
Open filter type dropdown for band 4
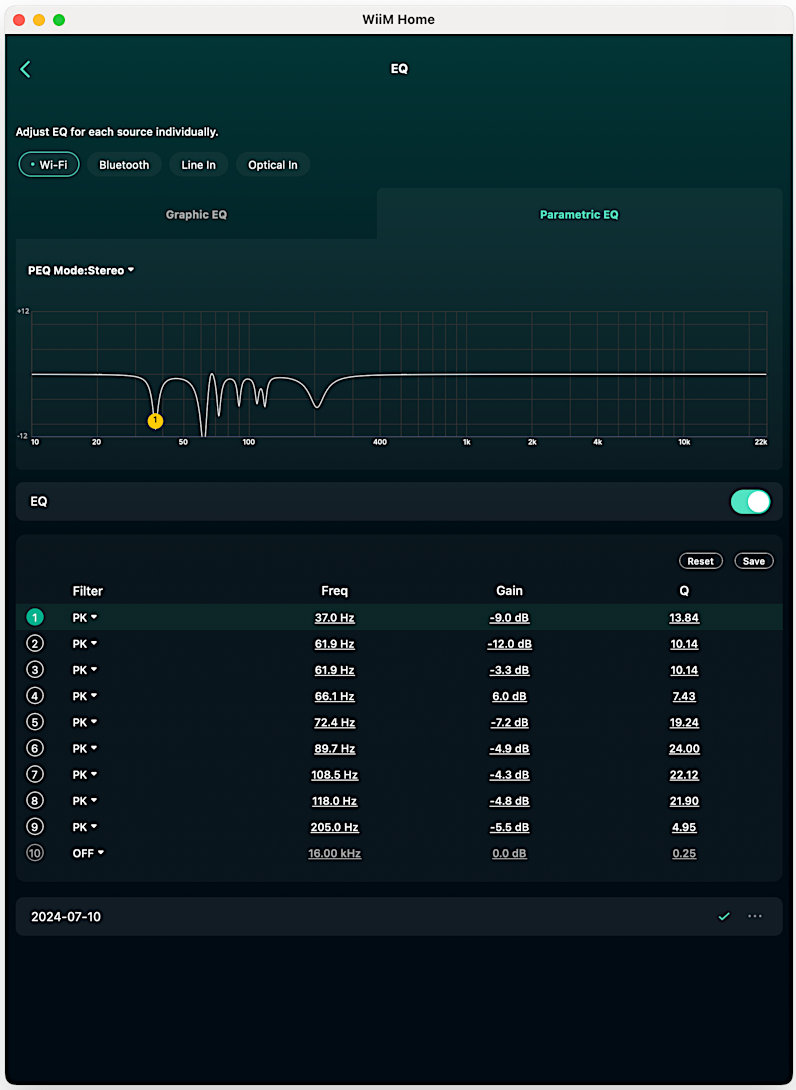coord(85,696)
